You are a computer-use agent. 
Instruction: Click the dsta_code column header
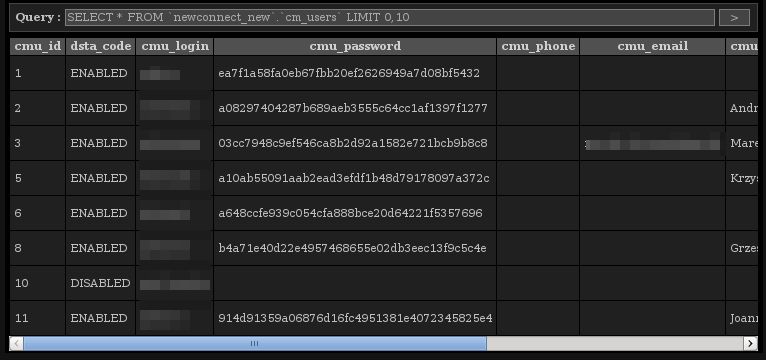coord(101,46)
